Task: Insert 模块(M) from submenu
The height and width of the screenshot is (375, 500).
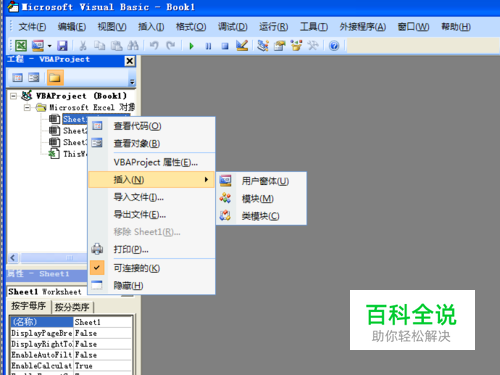Action: click(261, 199)
